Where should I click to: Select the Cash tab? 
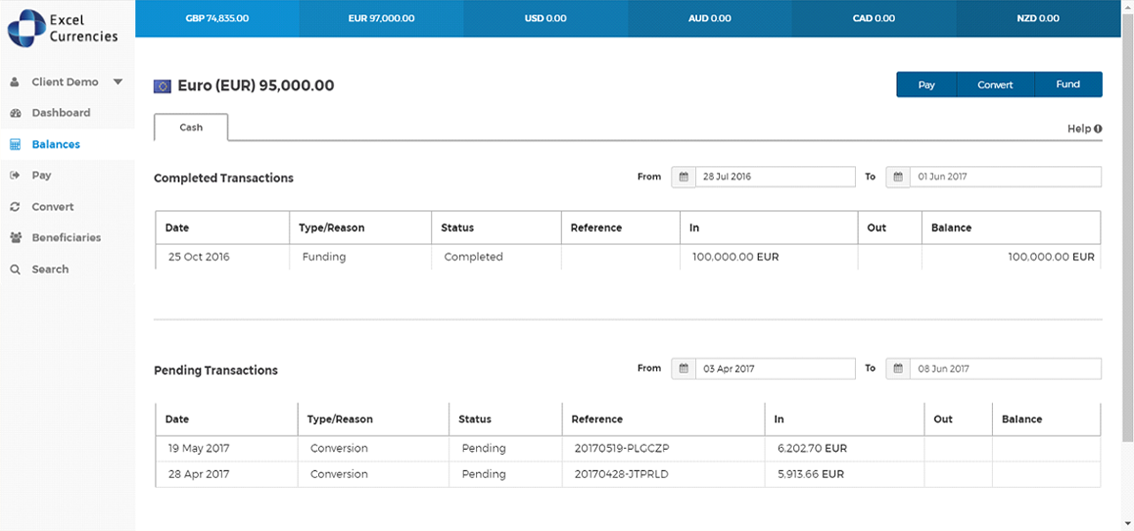tap(191, 128)
